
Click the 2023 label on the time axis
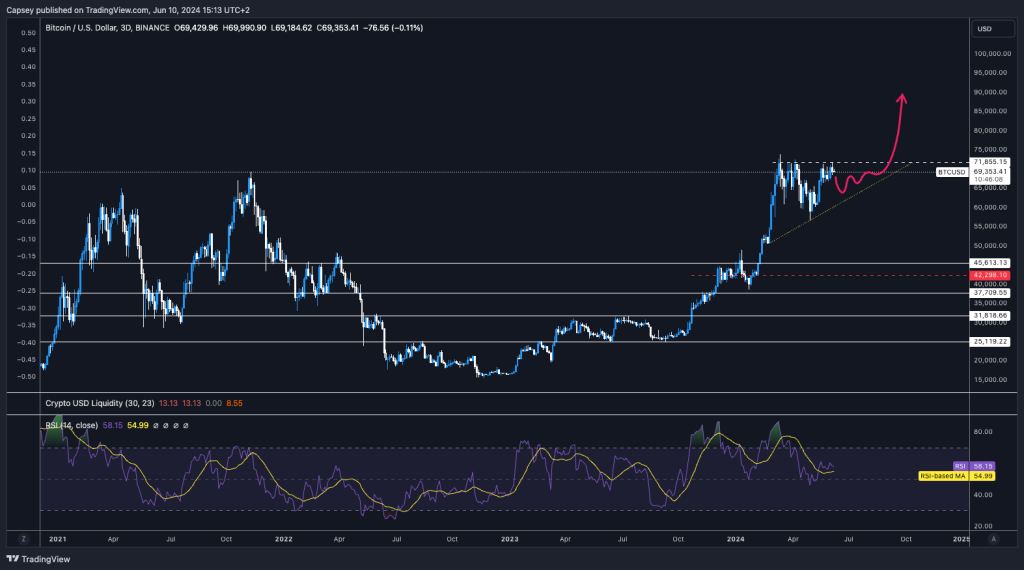pyautogui.click(x=511, y=538)
